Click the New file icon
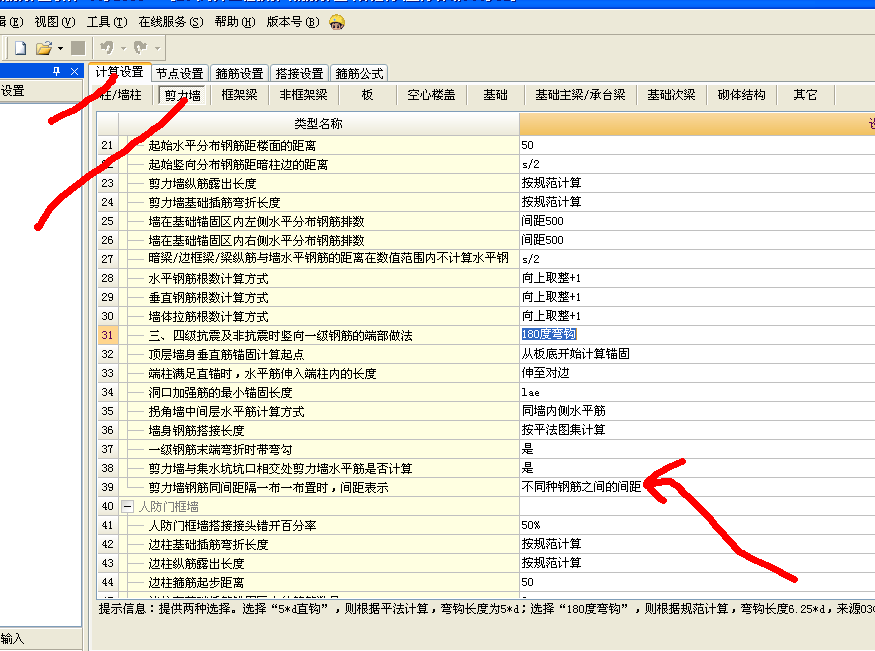Image resolution: width=875 pixels, height=651 pixels. [x=21, y=49]
